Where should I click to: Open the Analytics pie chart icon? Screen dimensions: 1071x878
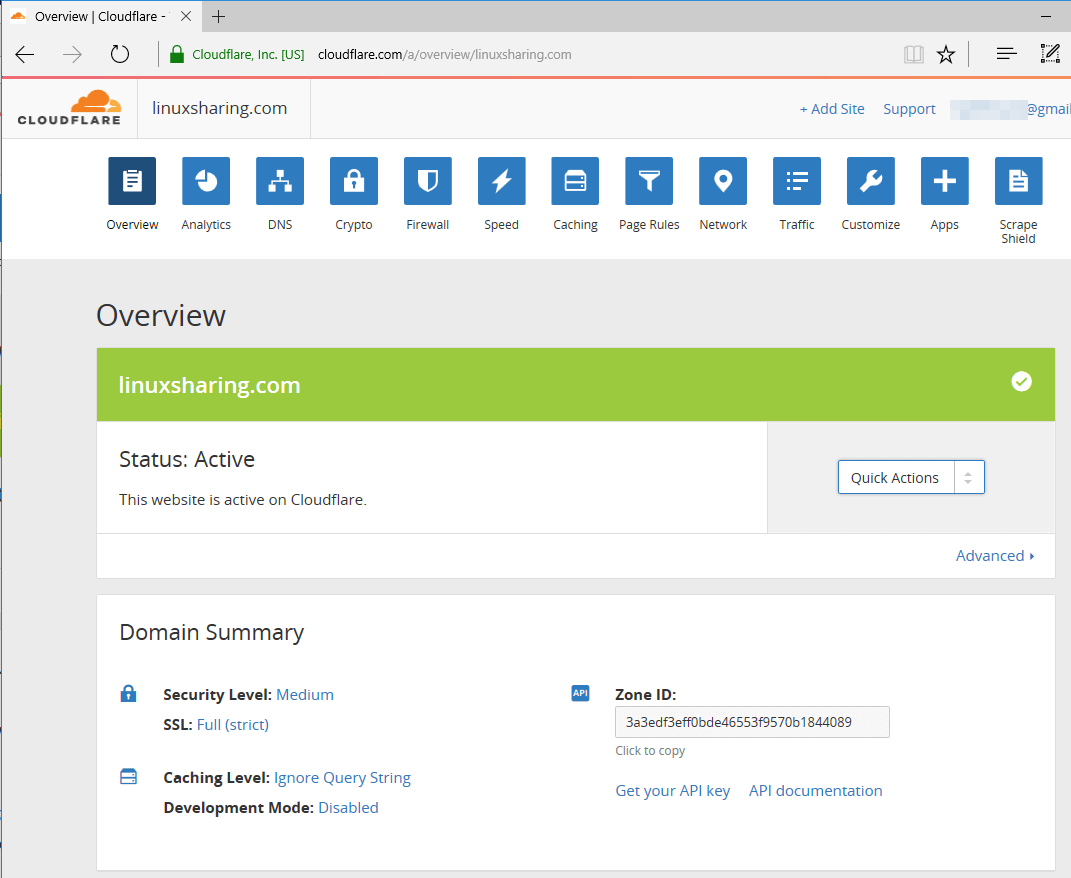click(206, 181)
